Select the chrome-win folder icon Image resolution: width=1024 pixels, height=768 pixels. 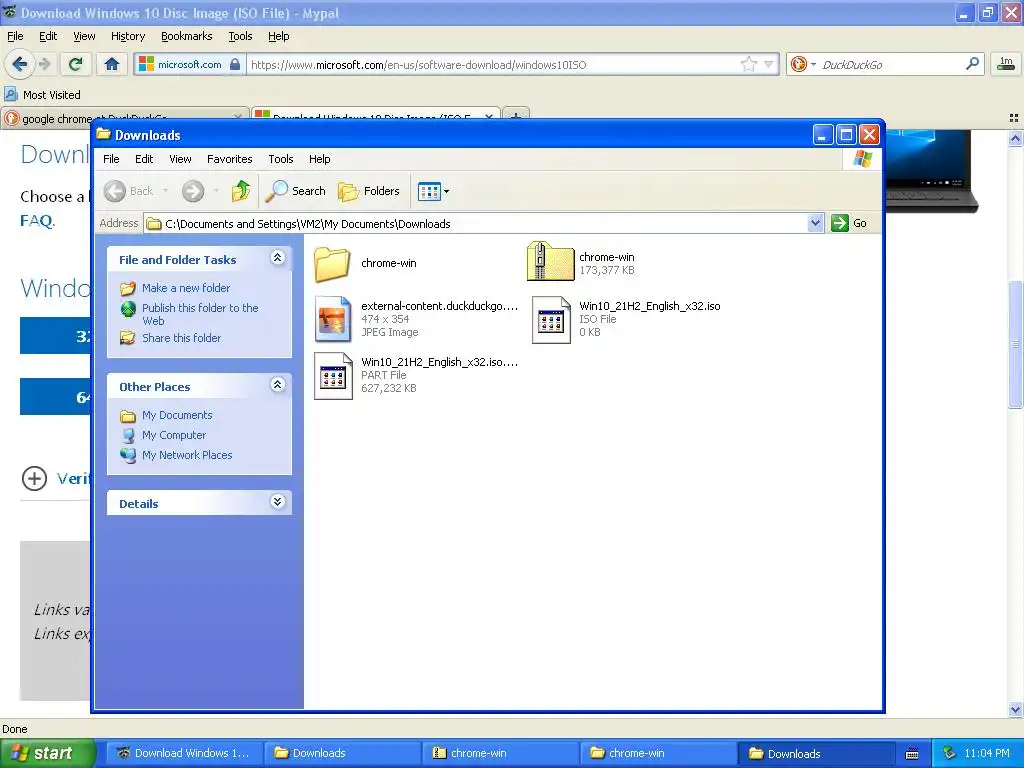click(x=332, y=263)
